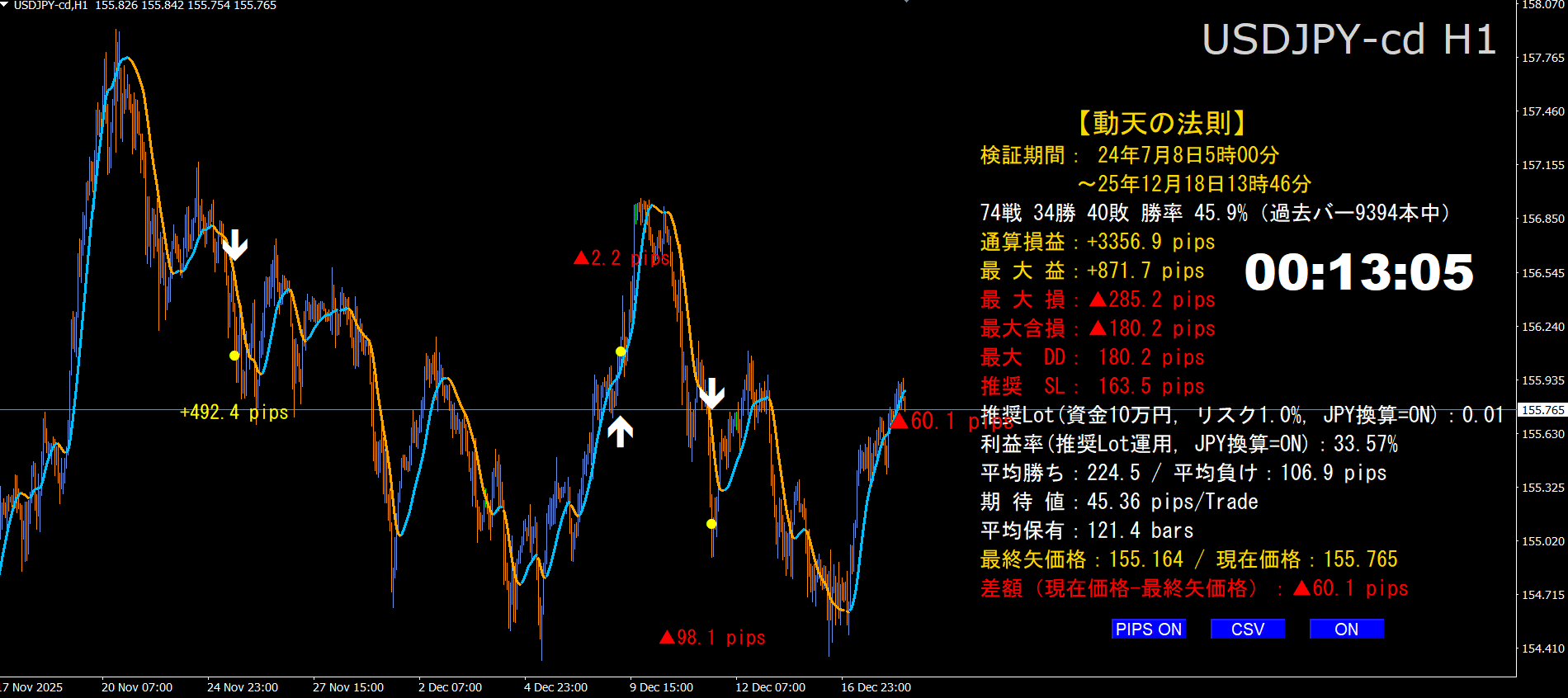Click the "156.240" price axis label
Viewport: 1568px width, 698px height.
(1543, 327)
